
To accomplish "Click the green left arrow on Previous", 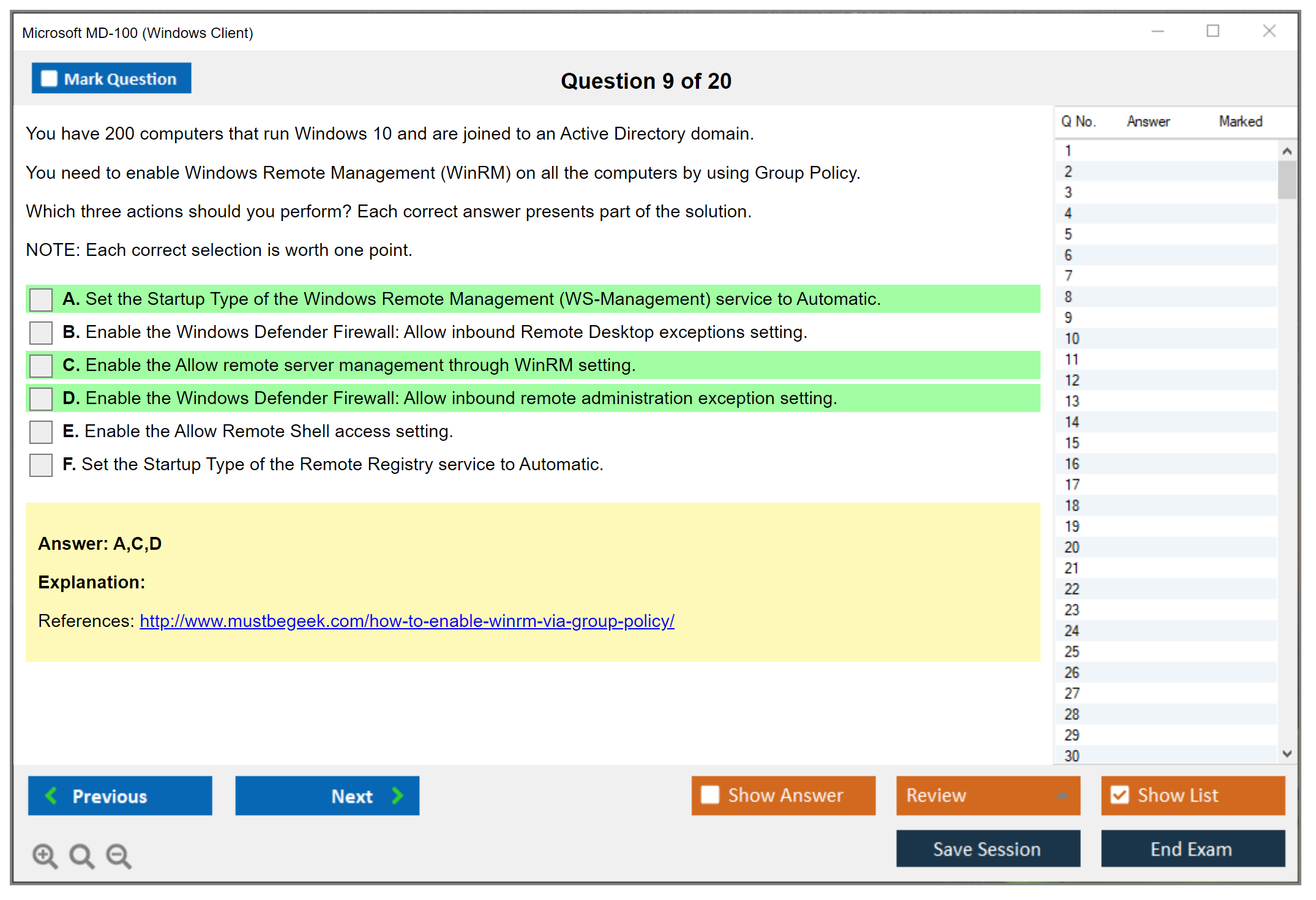I will pos(51,795).
